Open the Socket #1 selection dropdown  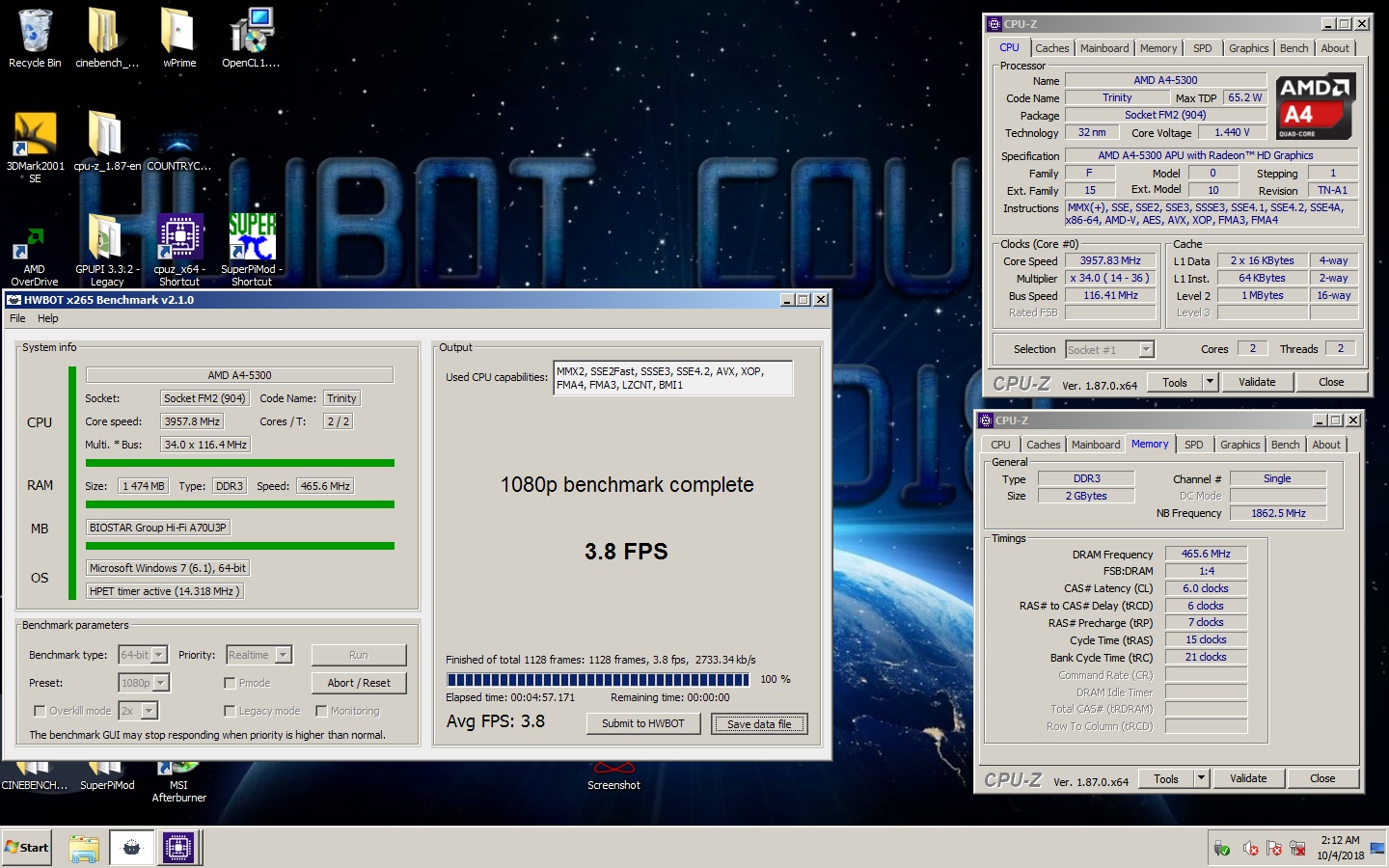pos(1110,350)
